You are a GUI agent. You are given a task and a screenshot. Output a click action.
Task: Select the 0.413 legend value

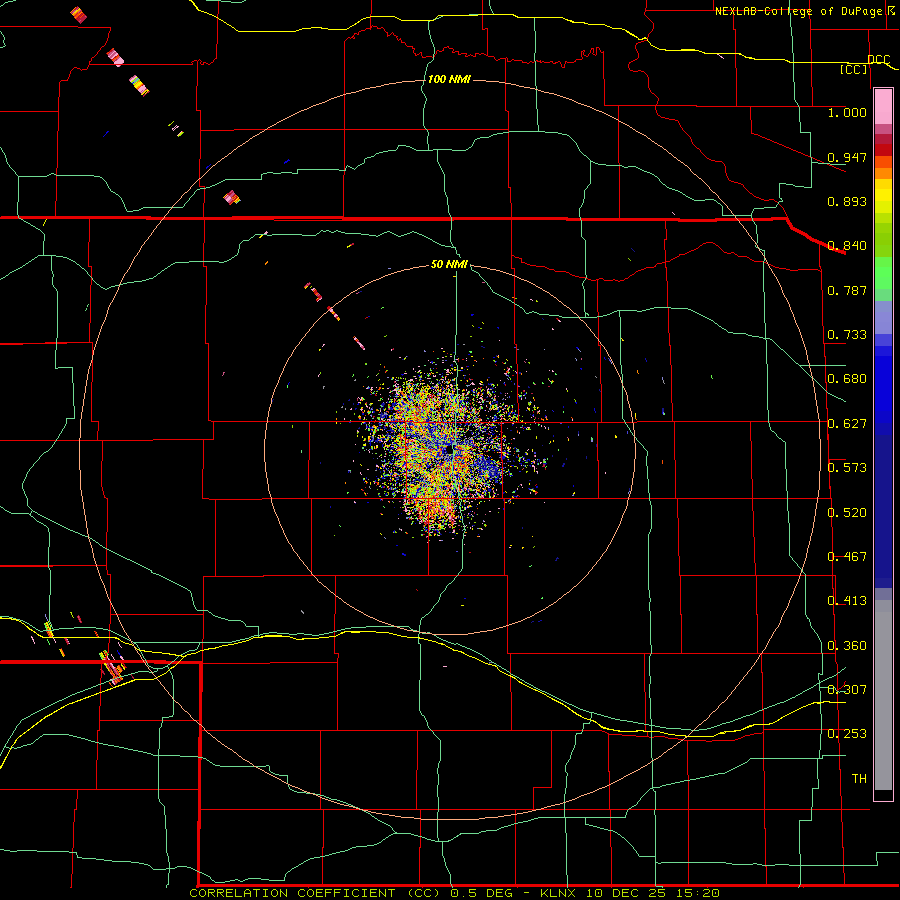[847, 601]
